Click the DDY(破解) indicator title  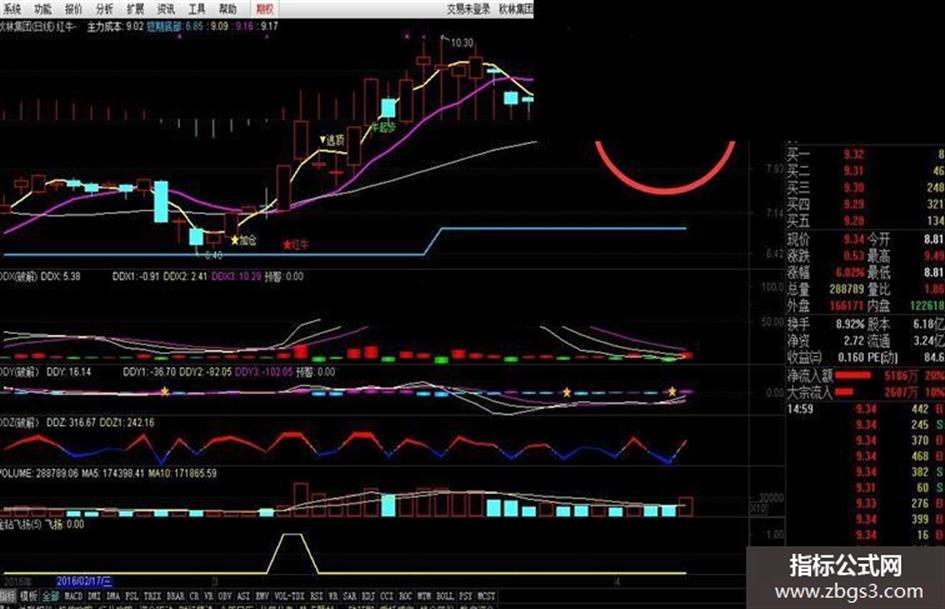[x=19, y=372]
